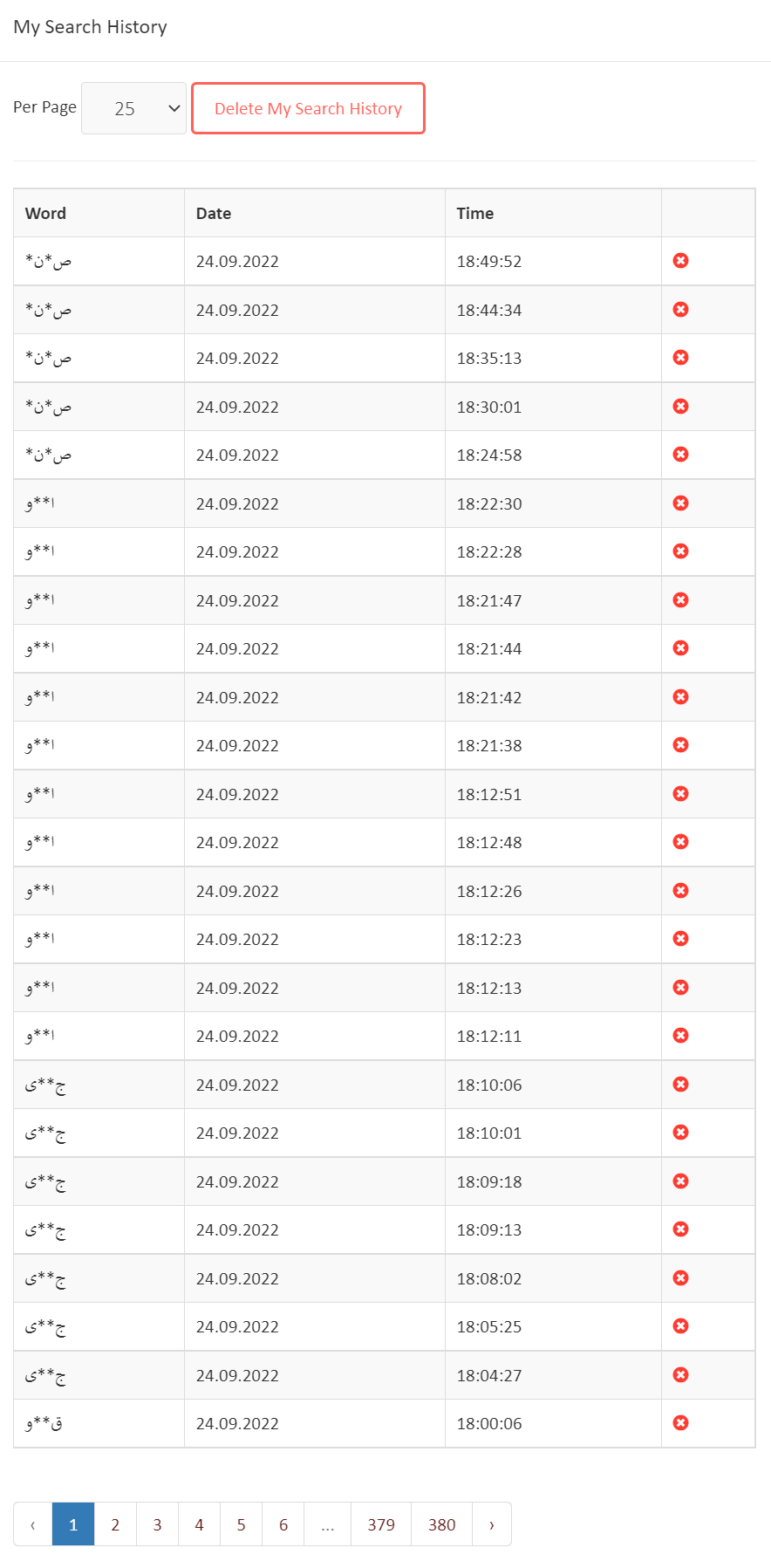Remove the entry from 18:12:11
The image size is (771, 1568).
(x=681, y=1036)
